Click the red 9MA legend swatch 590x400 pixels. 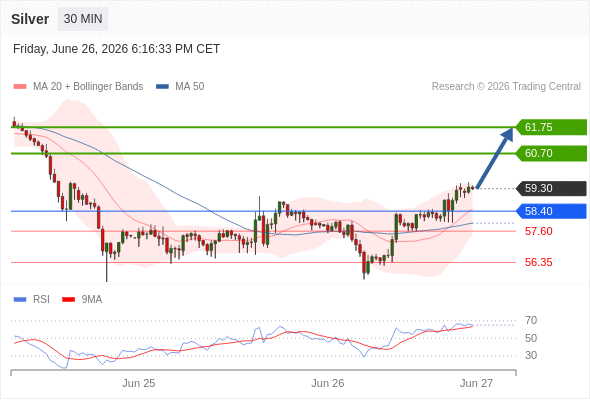[68, 300]
